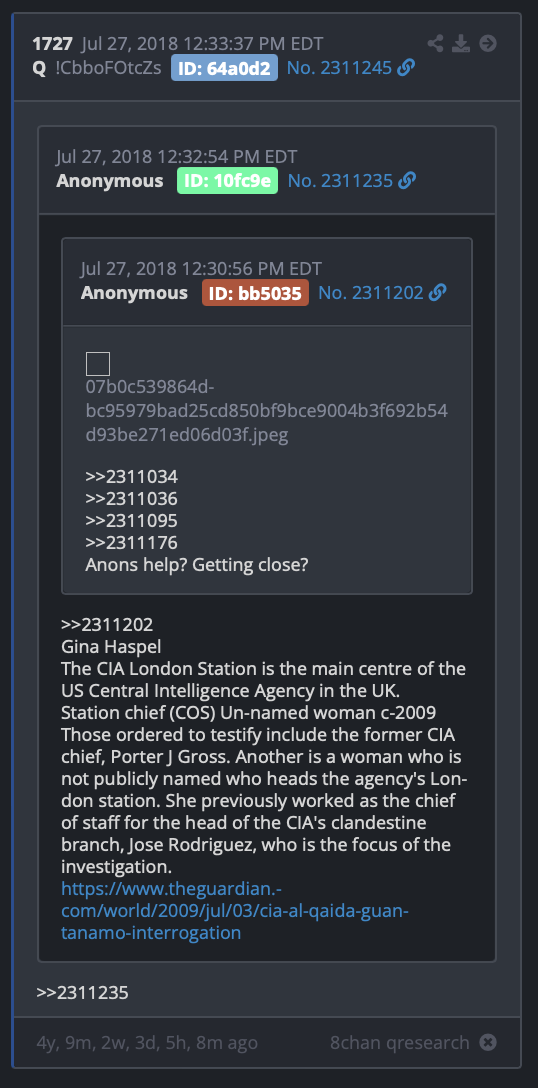Click the empty image placeholder box
538x1088 pixels.
click(98, 364)
